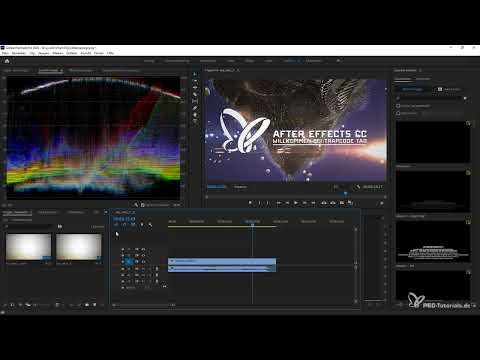Step forward one frame

tap(304, 203)
